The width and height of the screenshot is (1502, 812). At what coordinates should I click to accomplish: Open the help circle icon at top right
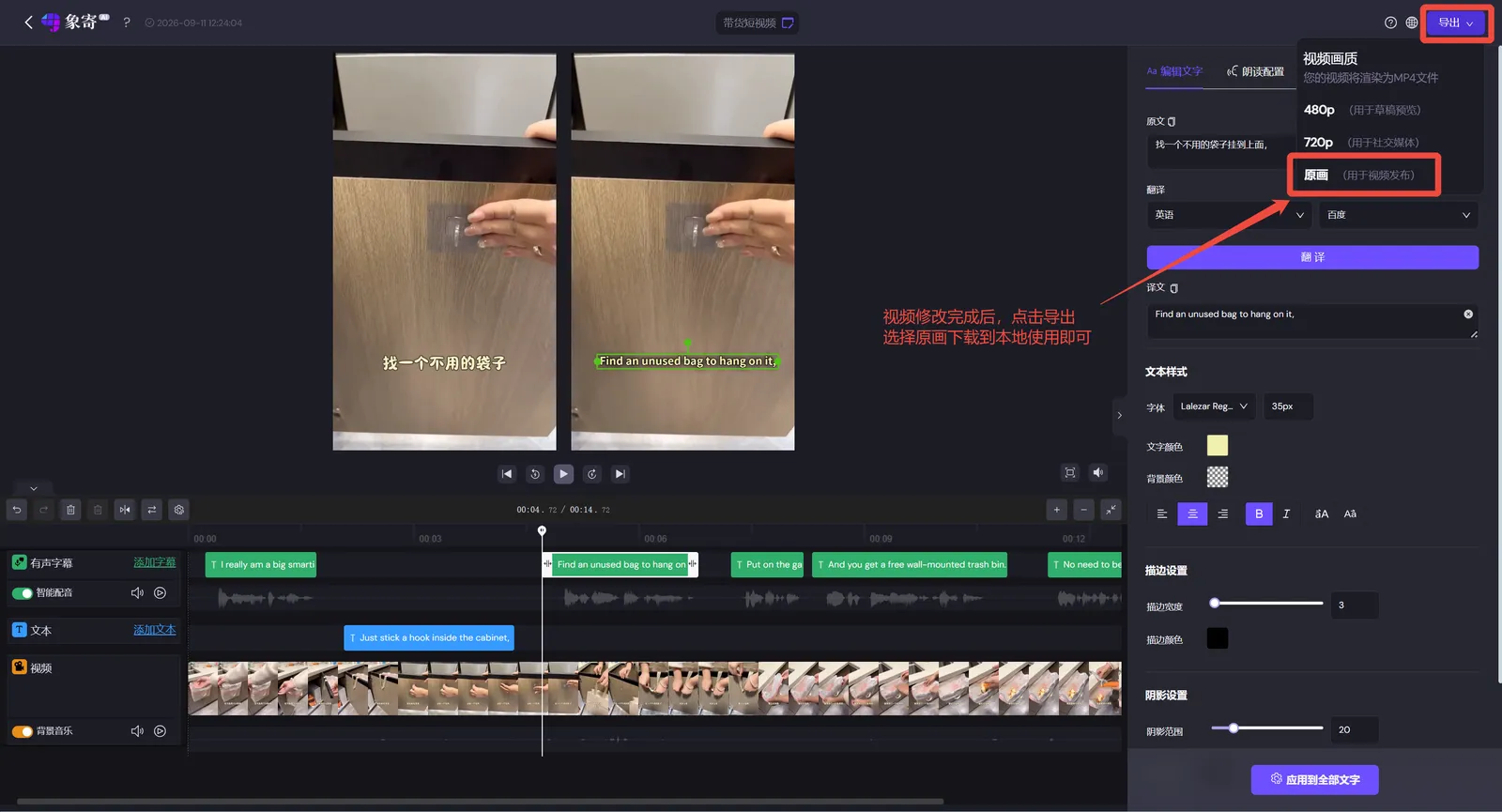pyautogui.click(x=1390, y=23)
